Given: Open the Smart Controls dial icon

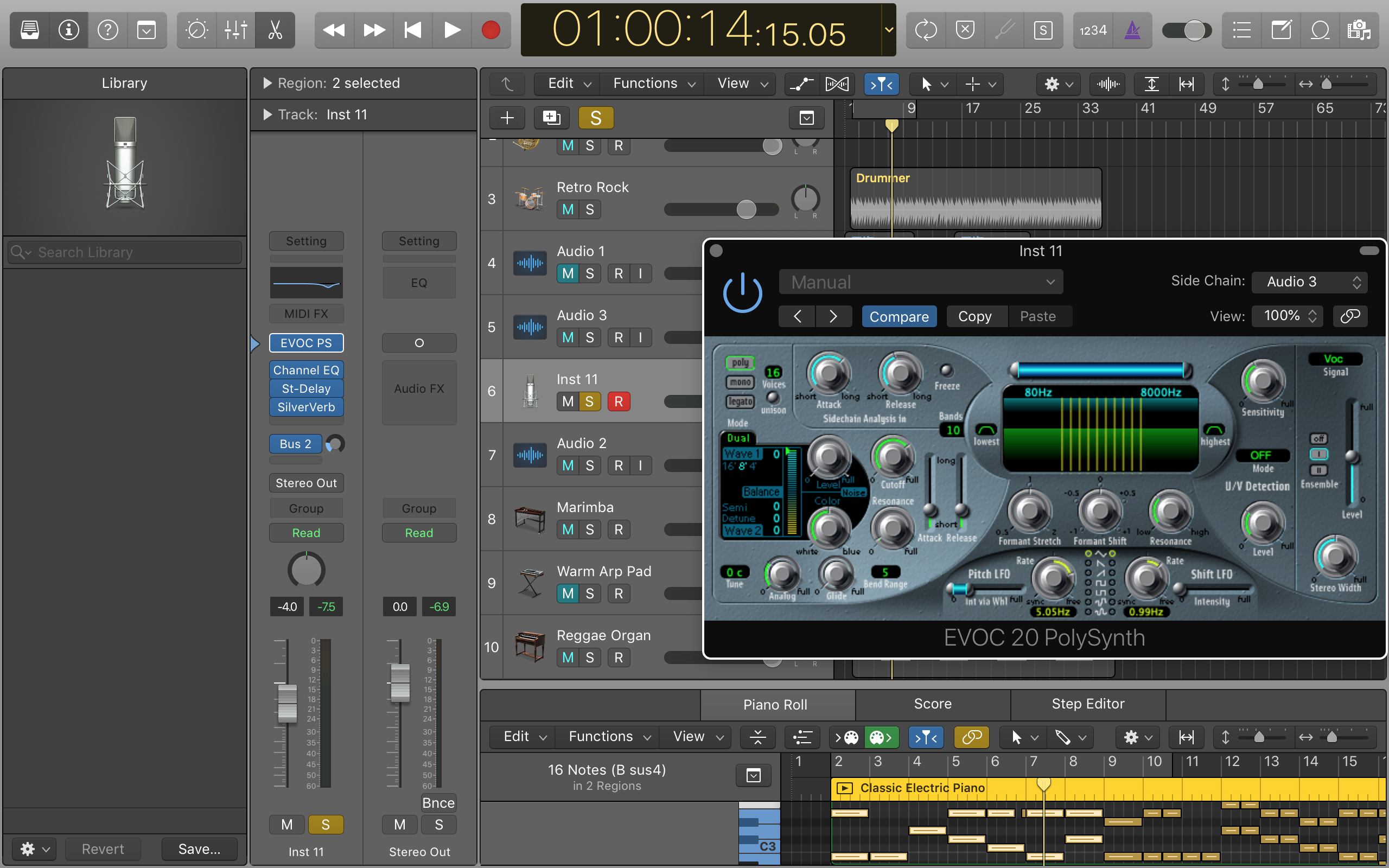Looking at the screenshot, I should 196,30.
